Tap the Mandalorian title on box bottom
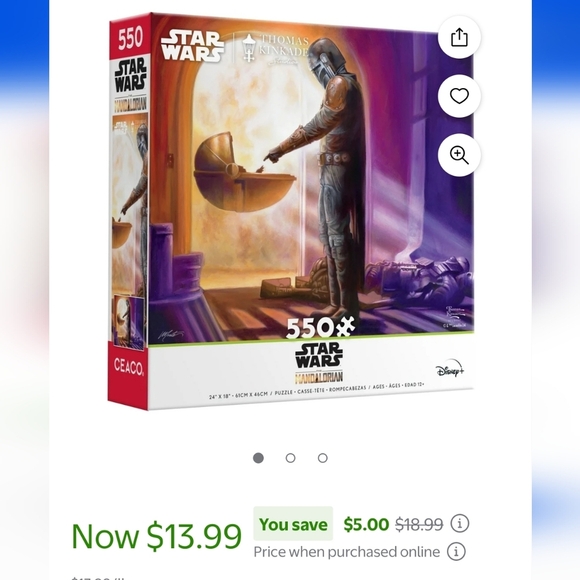The image size is (580, 580). point(319,377)
